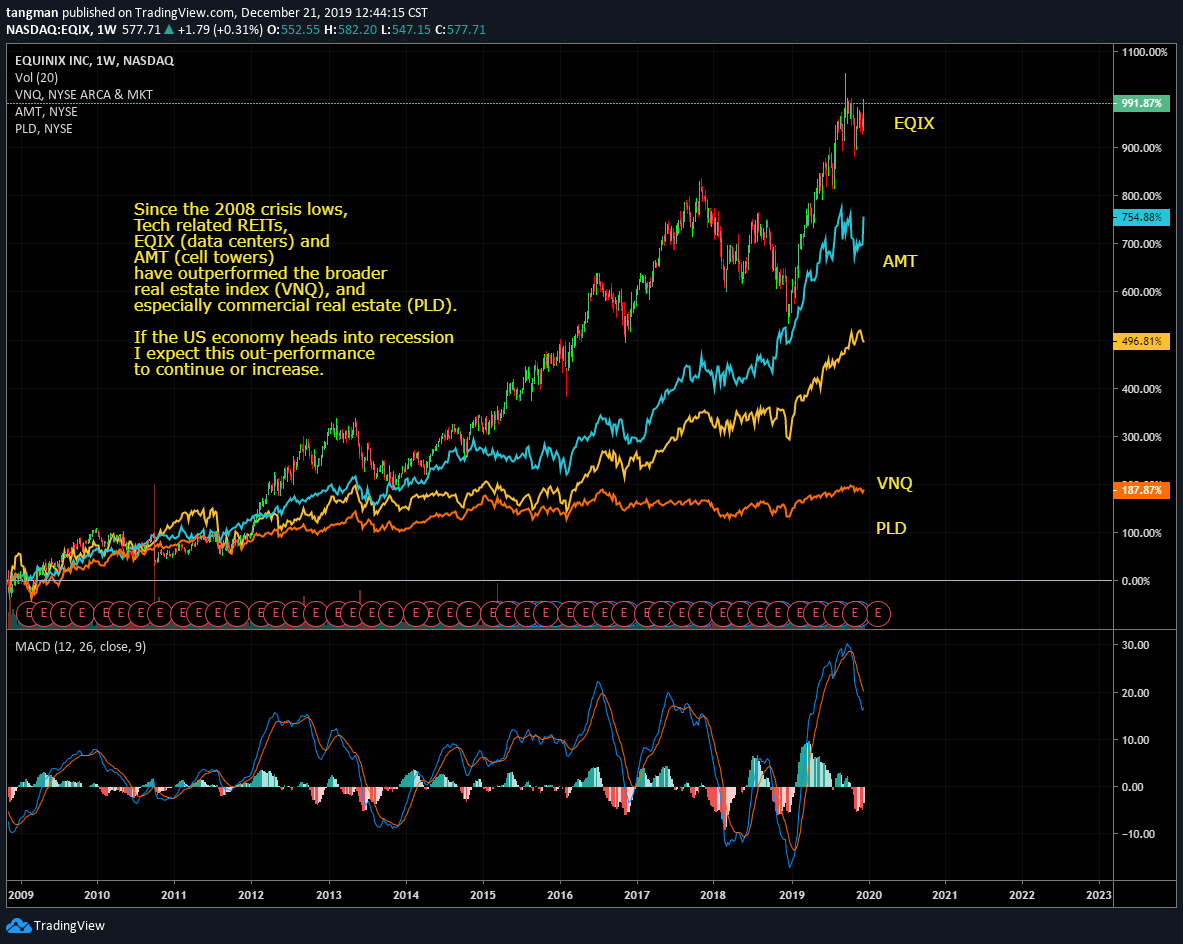Click the PLD chart annotation label
The width and height of the screenshot is (1183, 944).
(891, 528)
